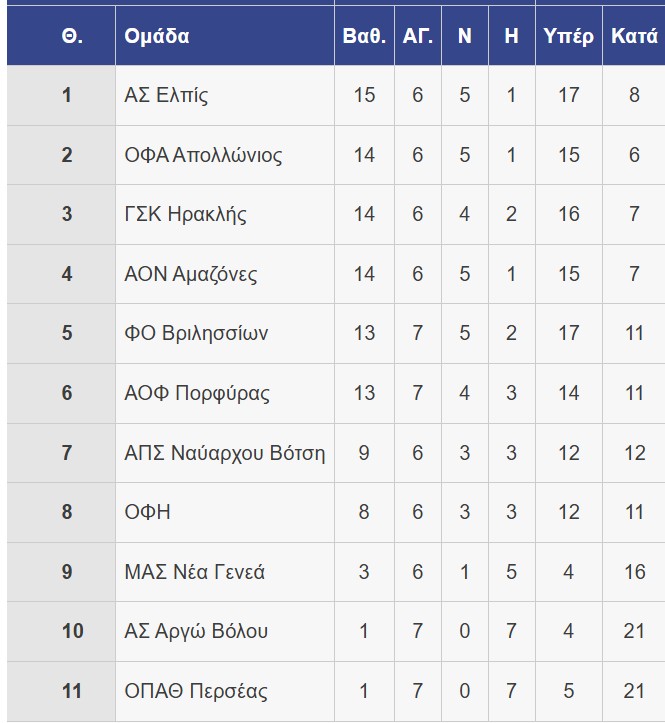The width and height of the screenshot is (665, 723).
Task: Open ΟΦΑ Απολλώνιος team name
Action: click(203, 155)
